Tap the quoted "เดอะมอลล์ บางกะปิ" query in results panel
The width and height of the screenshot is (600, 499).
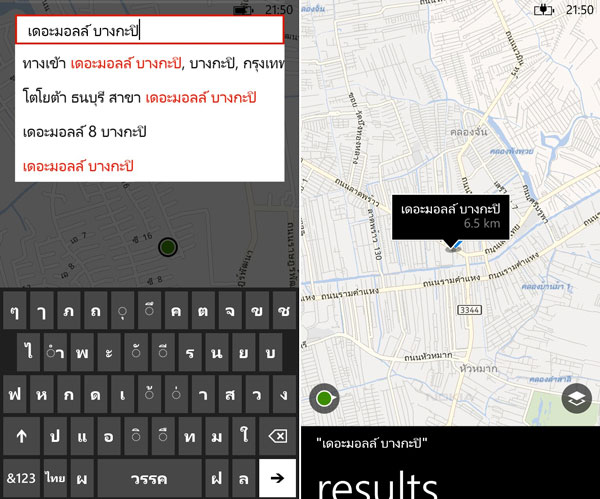(372, 443)
